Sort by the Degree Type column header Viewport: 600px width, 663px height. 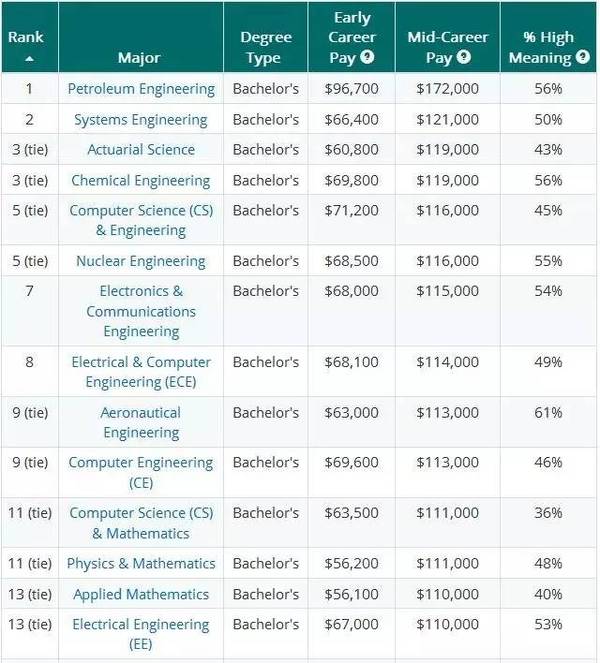coord(266,47)
